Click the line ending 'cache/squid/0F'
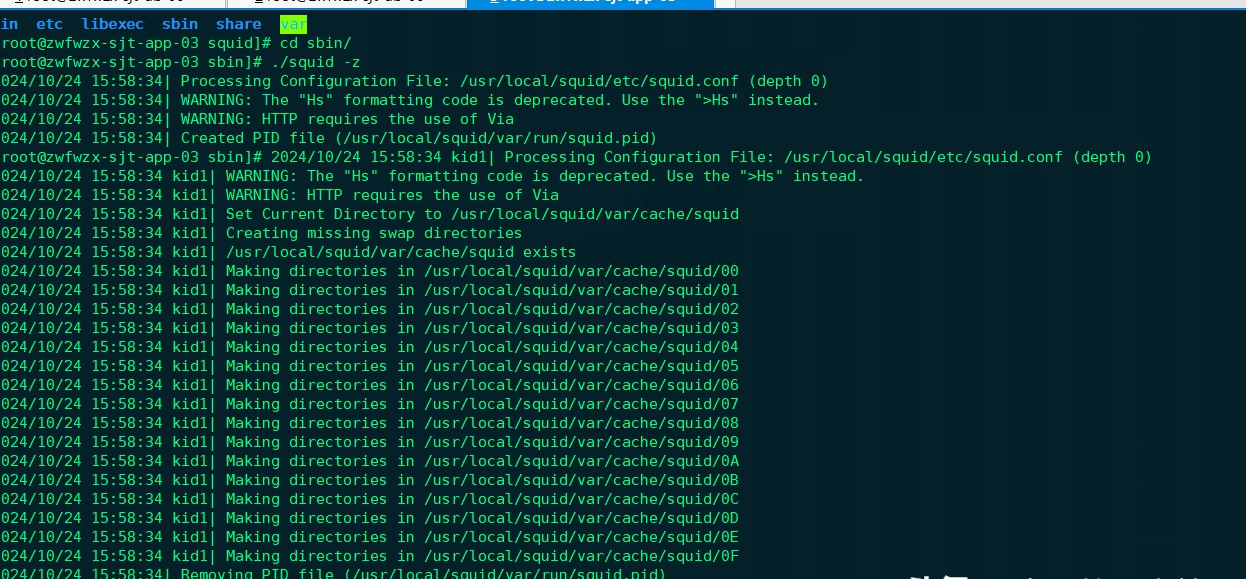 coord(370,556)
